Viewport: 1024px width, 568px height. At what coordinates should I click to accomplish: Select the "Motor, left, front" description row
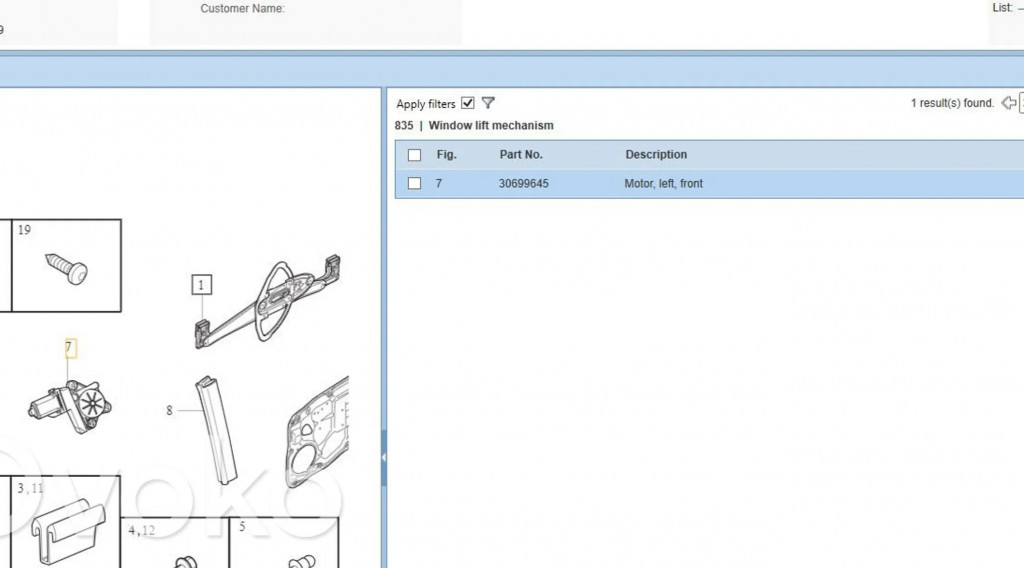click(664, 184)
